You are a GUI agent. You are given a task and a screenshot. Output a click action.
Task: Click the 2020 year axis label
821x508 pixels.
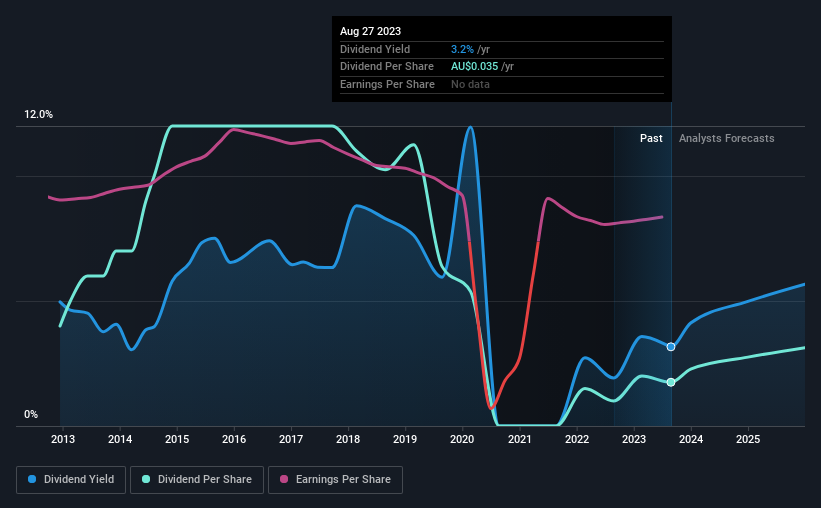(462, 439)
